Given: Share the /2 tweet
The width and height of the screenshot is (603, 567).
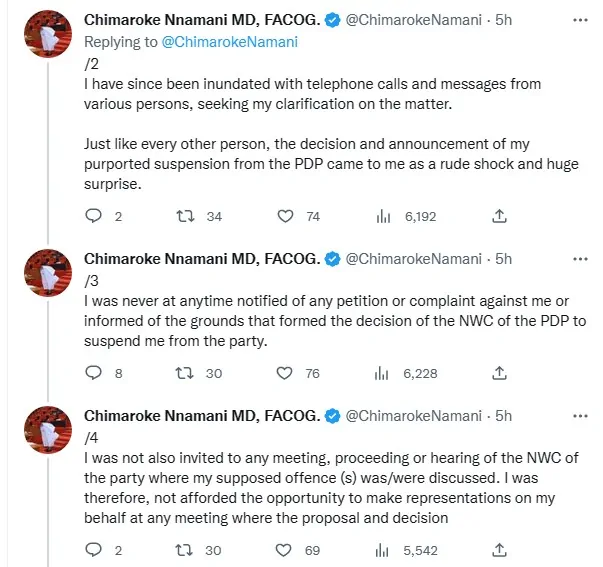Looking at the screenshot, I should coord(500,216).
